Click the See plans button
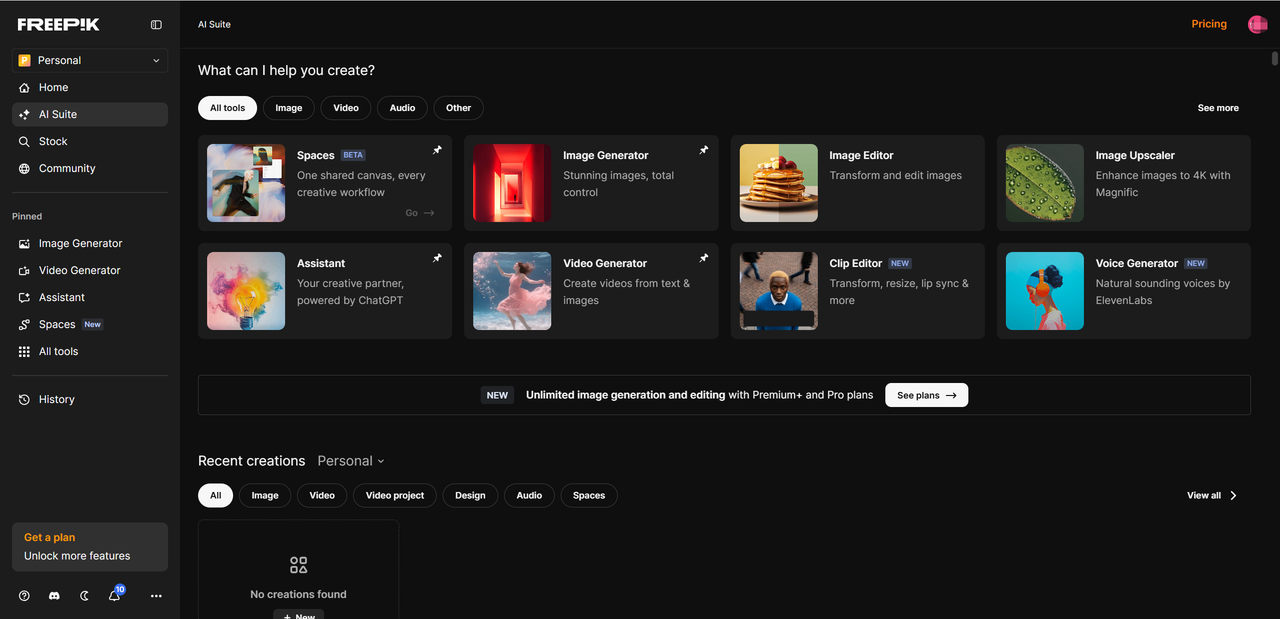 (926, 395)
